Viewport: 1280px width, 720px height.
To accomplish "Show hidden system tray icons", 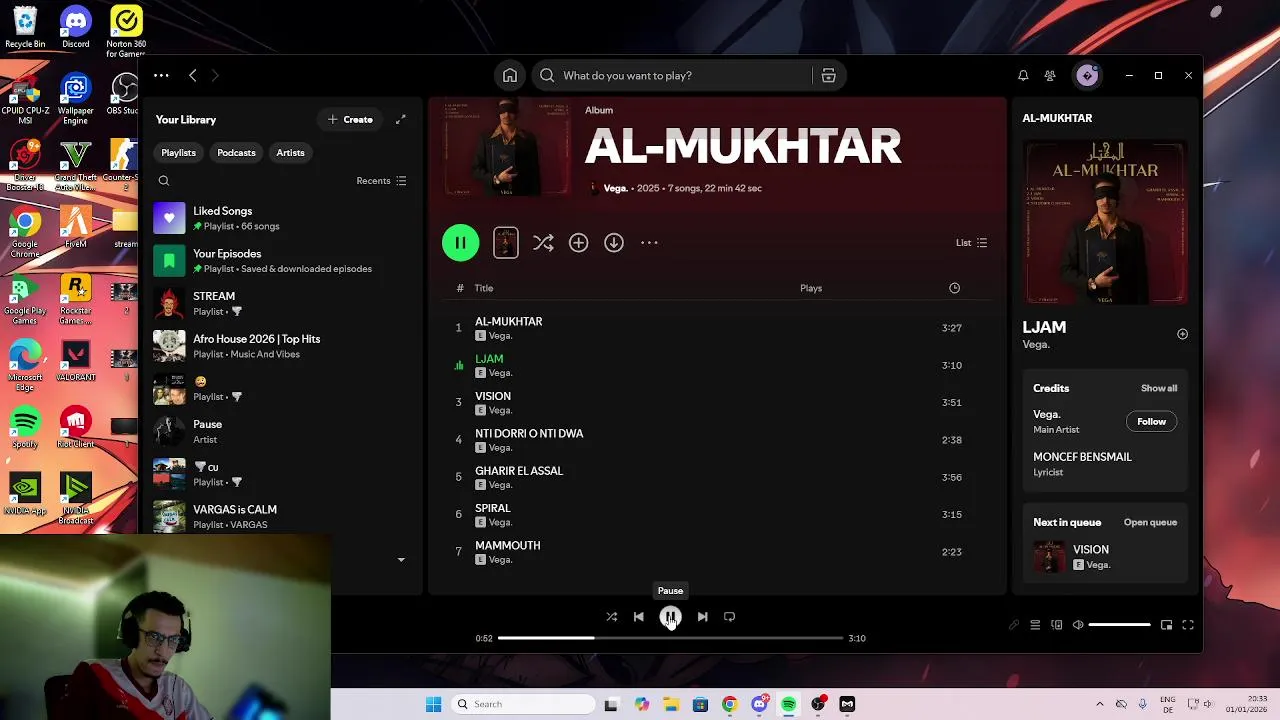I will [x=1099, y=704].
